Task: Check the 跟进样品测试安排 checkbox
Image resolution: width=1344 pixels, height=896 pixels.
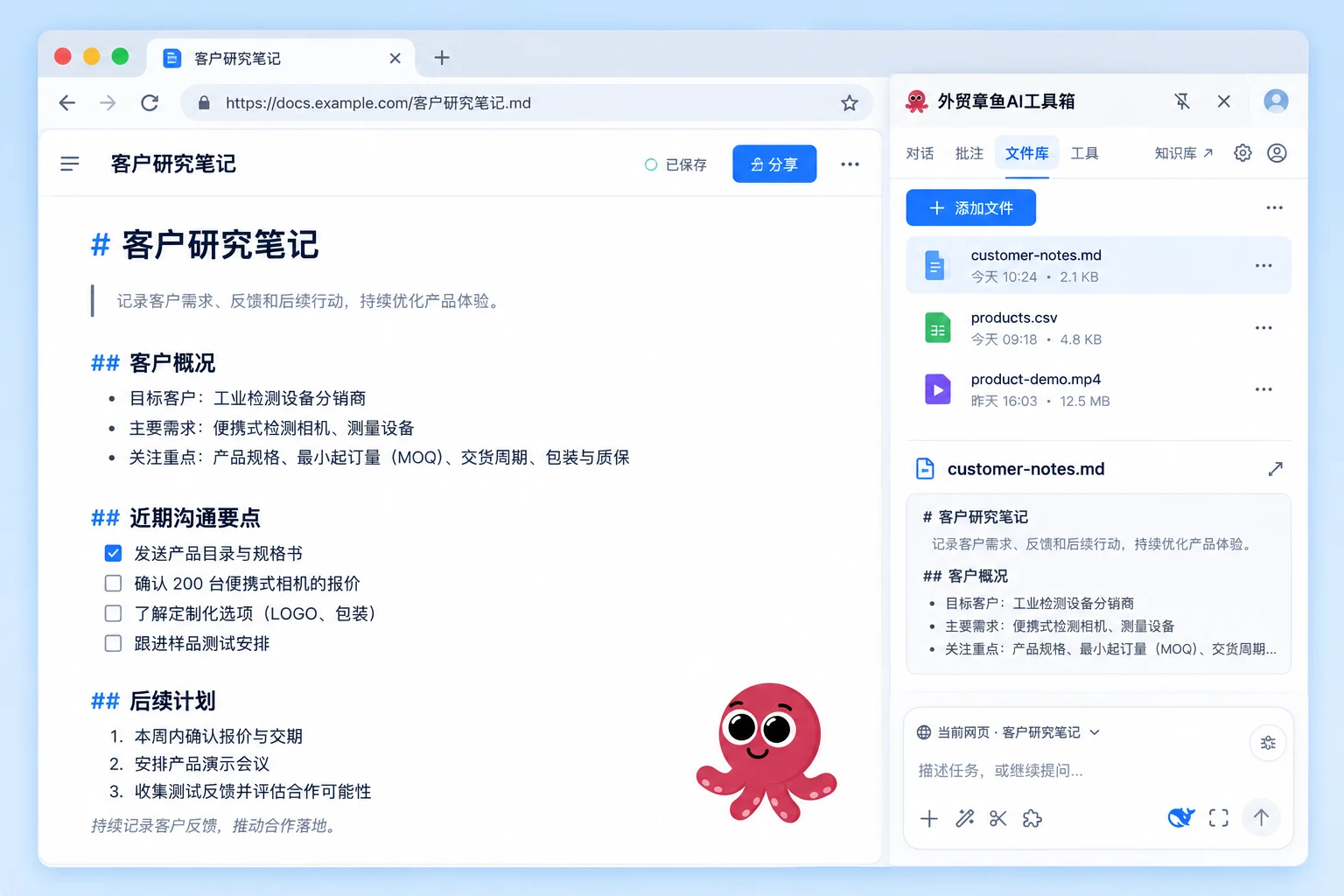Action: tap(113, 643)
